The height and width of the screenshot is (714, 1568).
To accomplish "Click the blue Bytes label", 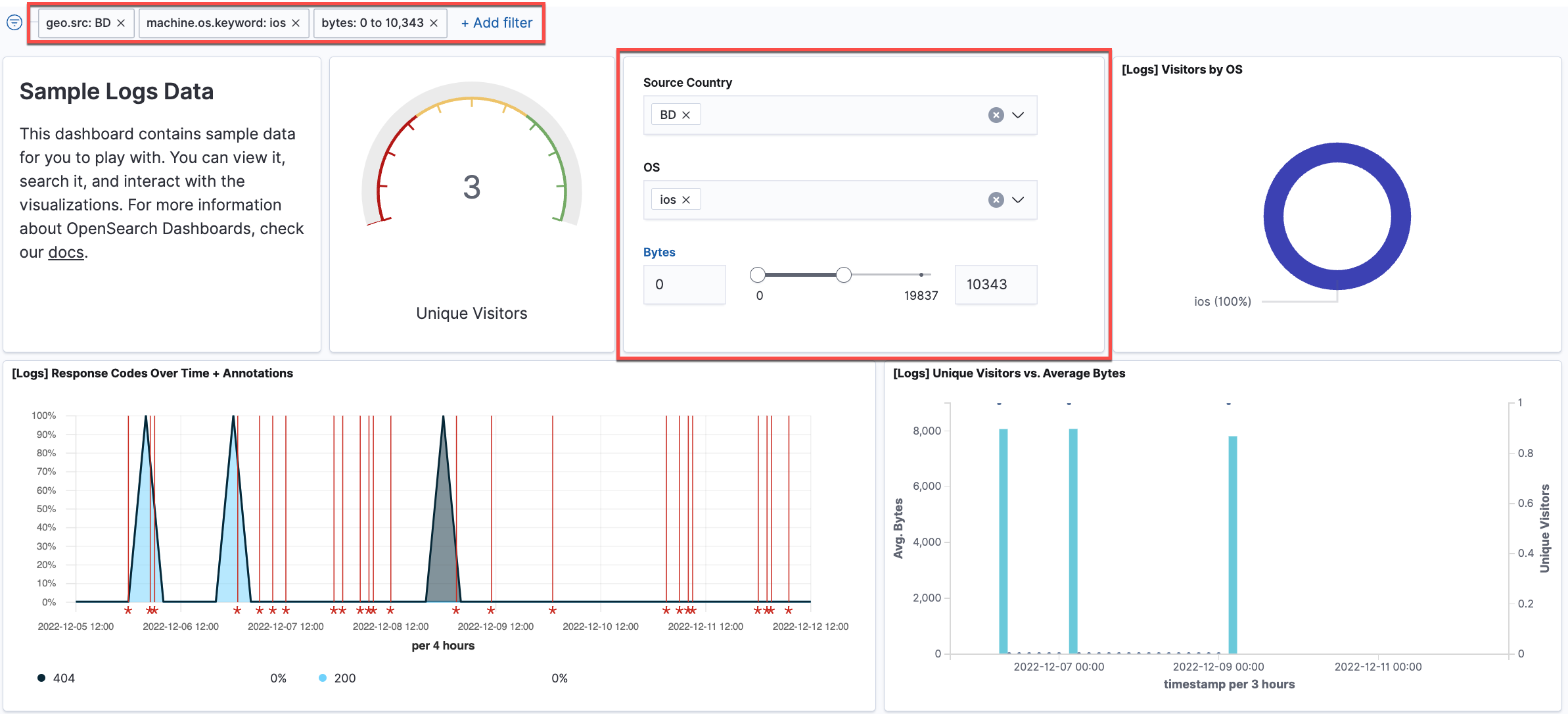I will pos(659,252).
